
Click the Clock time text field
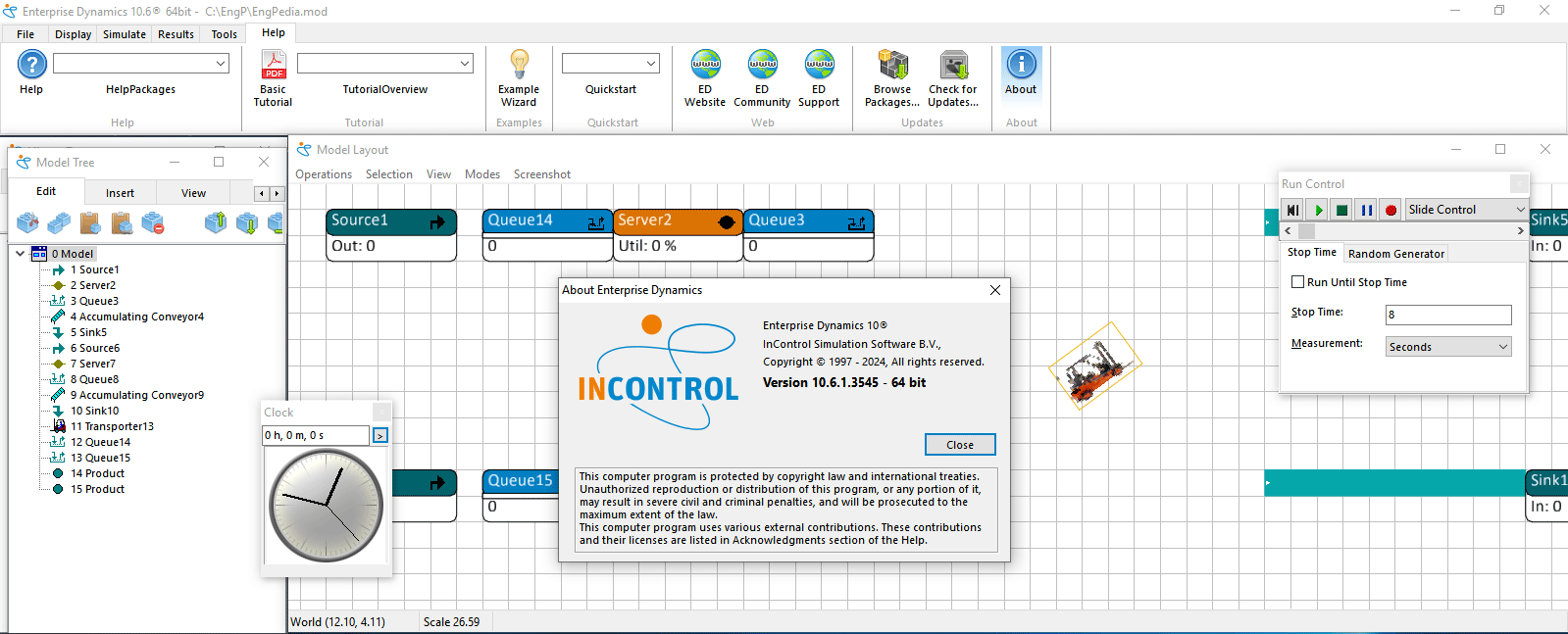(316, 435)
